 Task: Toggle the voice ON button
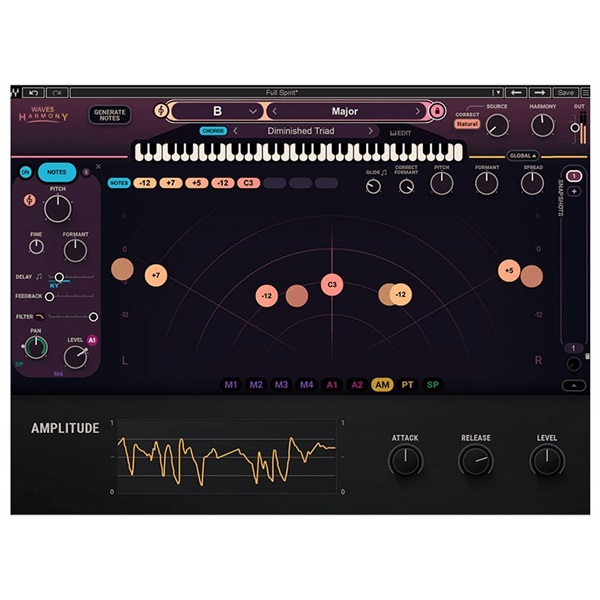26,172
